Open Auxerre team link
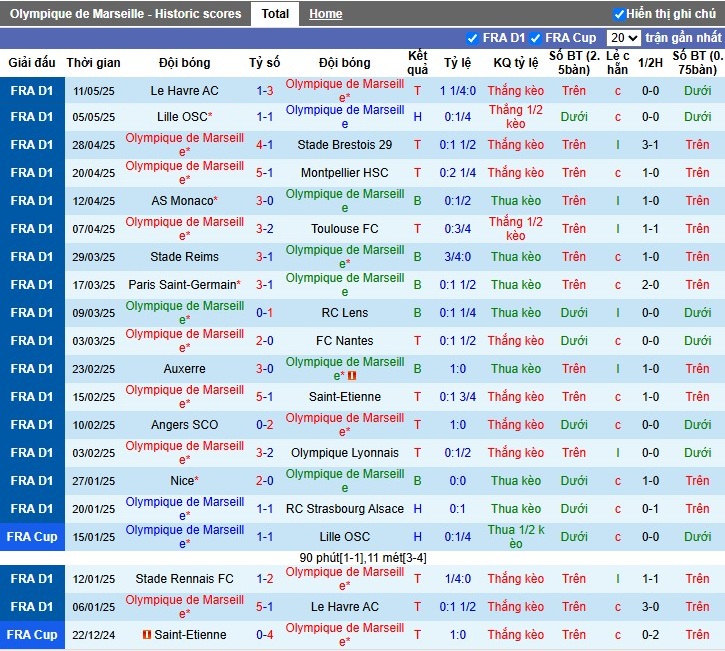 (x=184, y=369)
